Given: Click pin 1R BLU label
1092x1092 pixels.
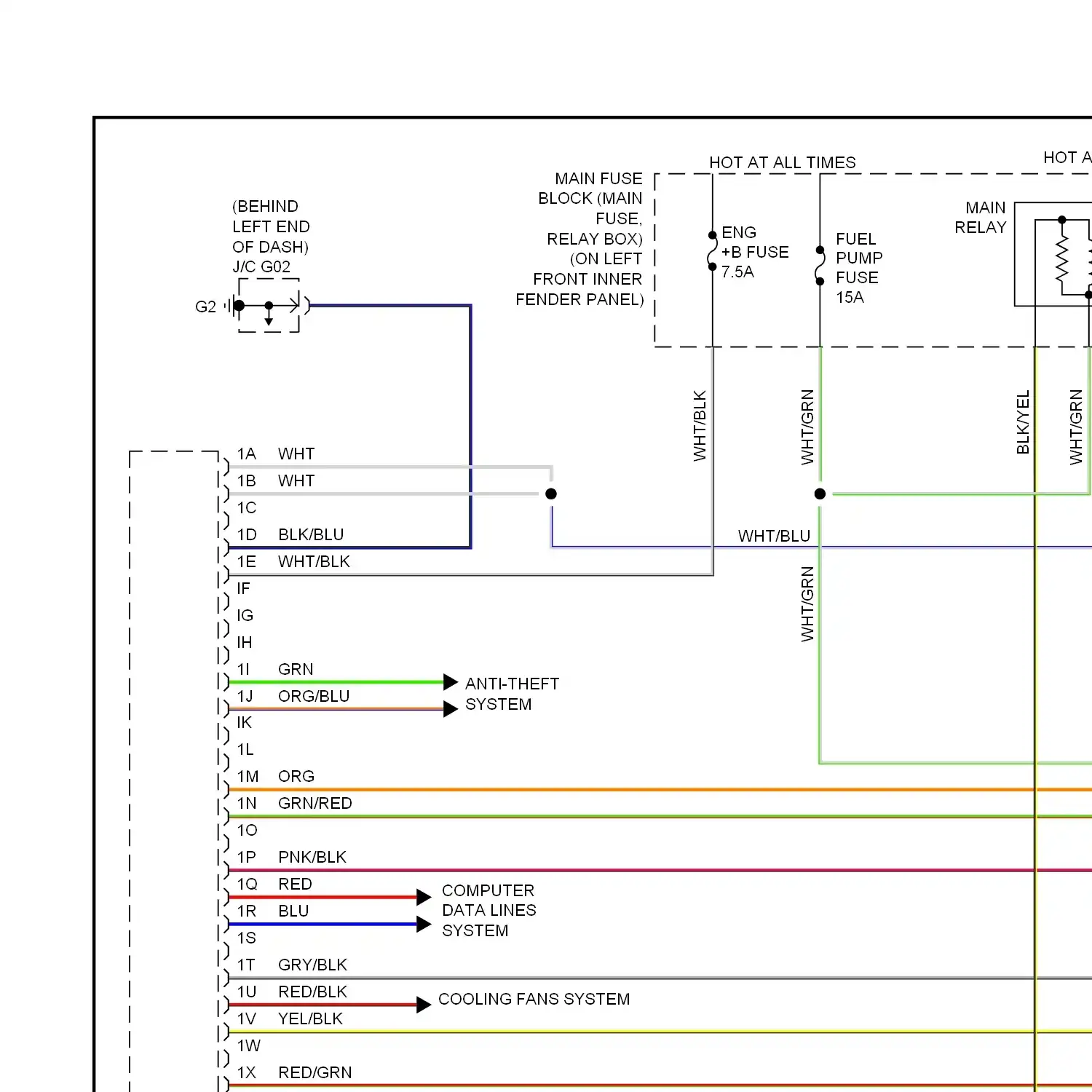Looking at the screenshot, I should tap(273, 911).
